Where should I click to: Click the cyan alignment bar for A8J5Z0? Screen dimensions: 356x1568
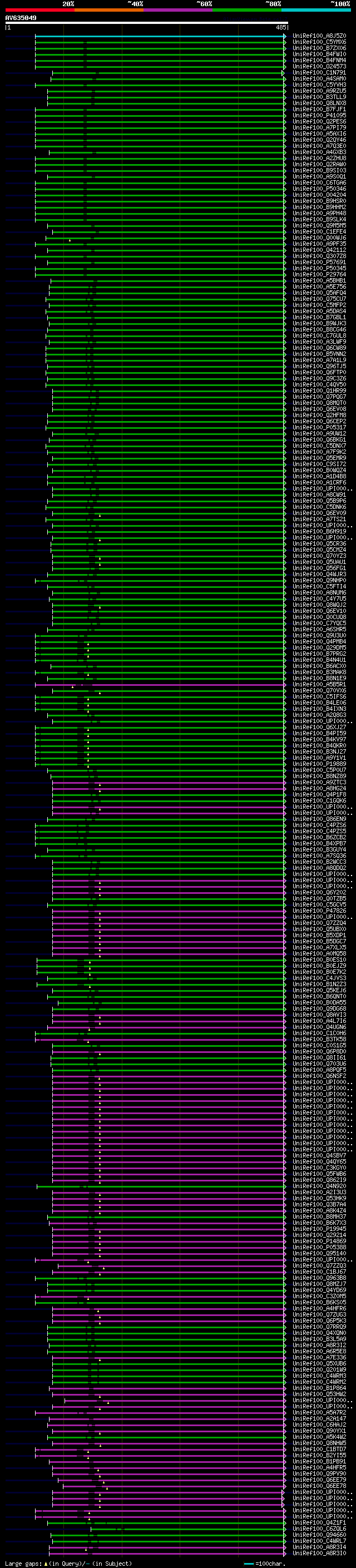(160, 36)
